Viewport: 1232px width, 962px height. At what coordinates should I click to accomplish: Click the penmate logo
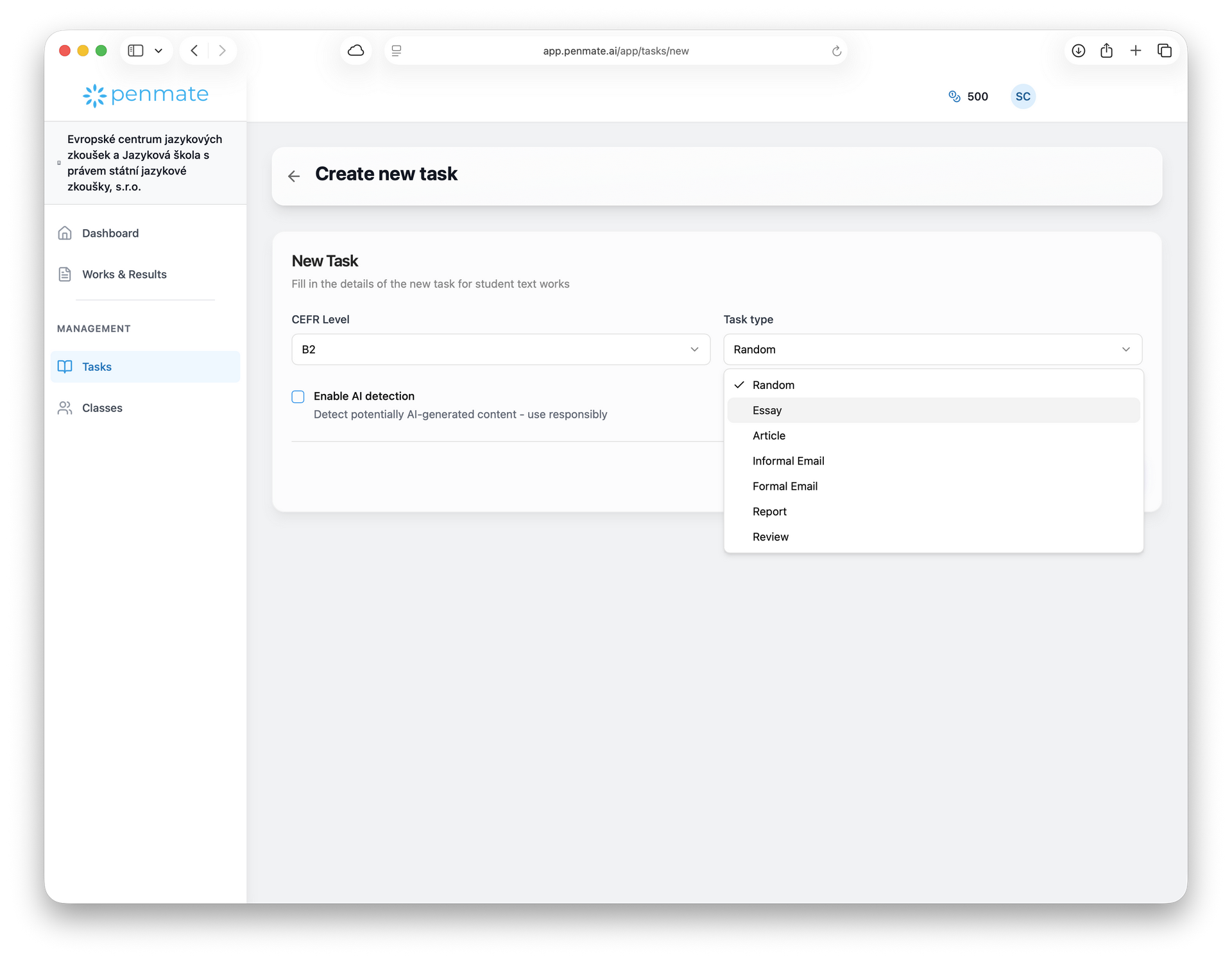[x=146, y=95]
